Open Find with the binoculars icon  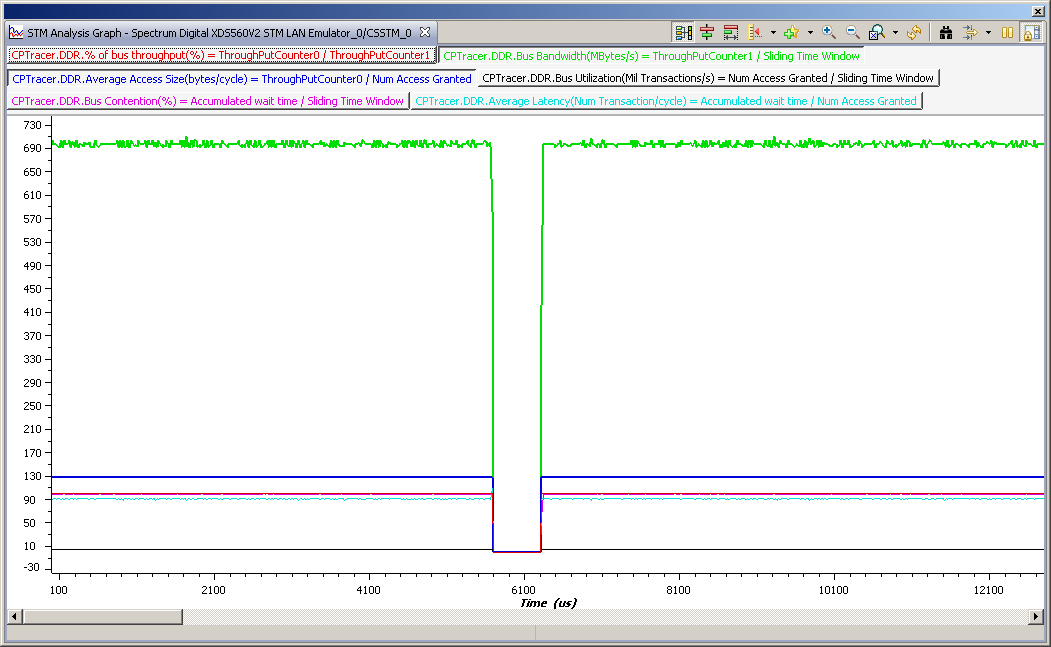point(946,32)
